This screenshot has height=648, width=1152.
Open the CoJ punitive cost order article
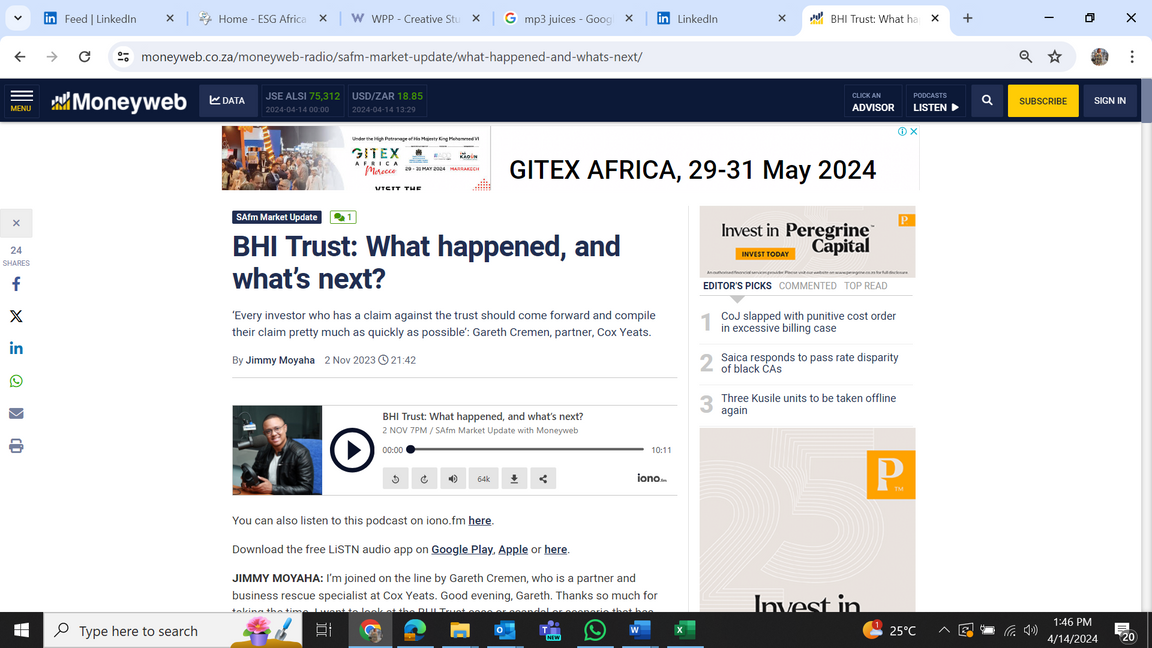808,322
